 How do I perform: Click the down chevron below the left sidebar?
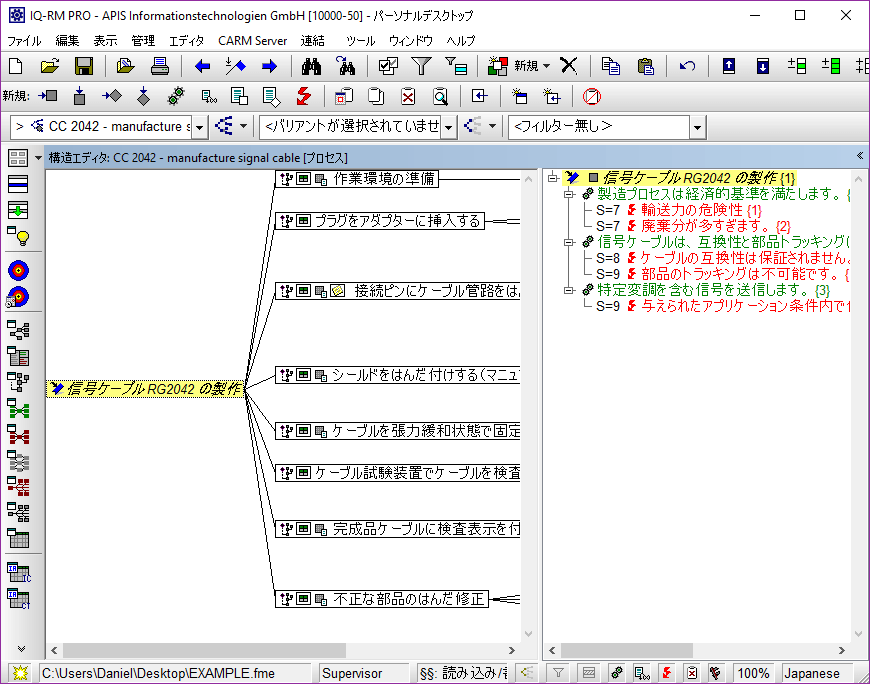point(21,648)
